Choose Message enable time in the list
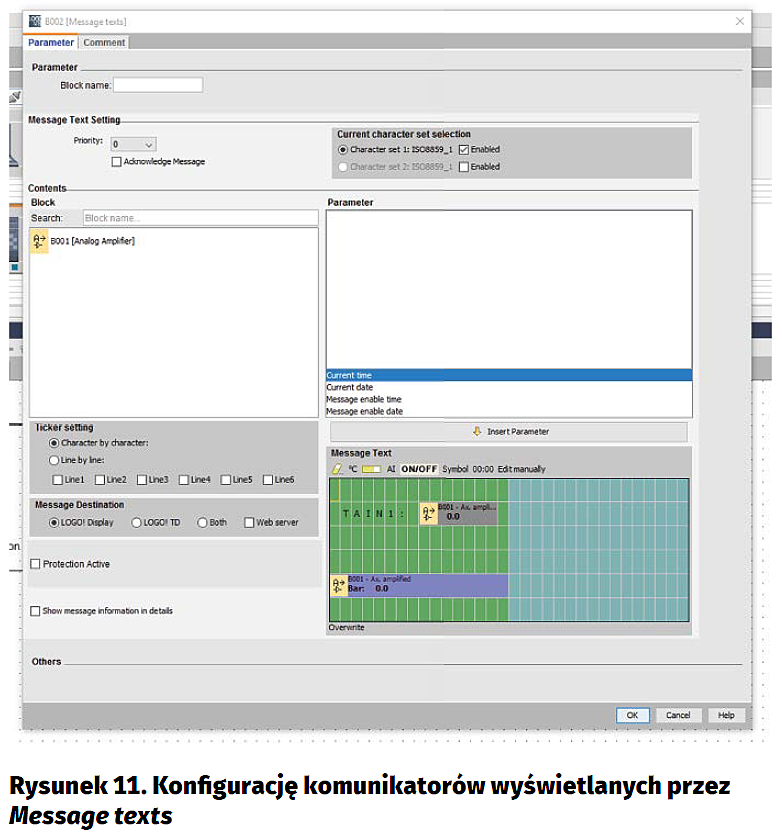Screen dimensions: 782x838 [x=364, y=399]
